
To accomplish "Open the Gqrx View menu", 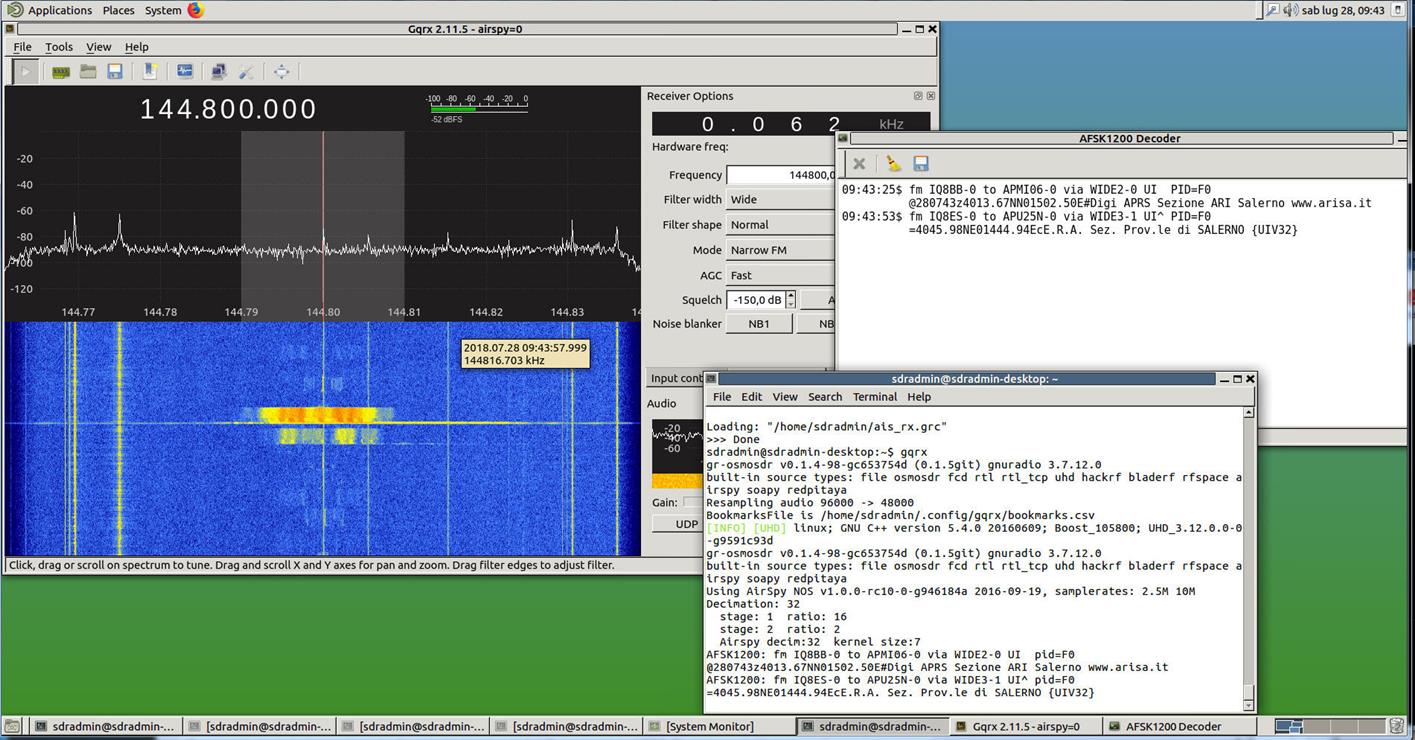I will coord(99,47).
